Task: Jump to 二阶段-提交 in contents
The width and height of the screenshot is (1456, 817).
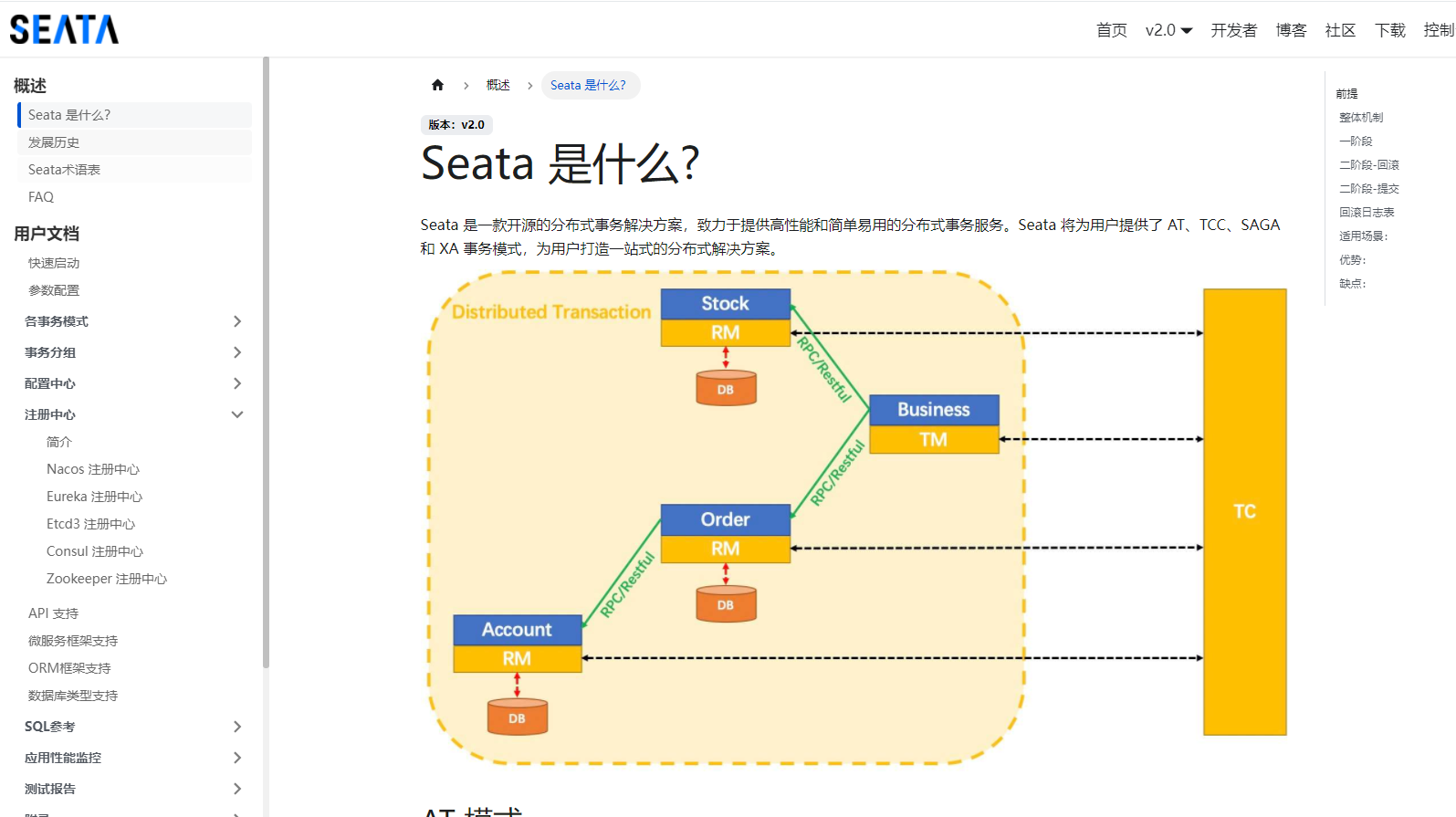Action: pos(1369,189)
